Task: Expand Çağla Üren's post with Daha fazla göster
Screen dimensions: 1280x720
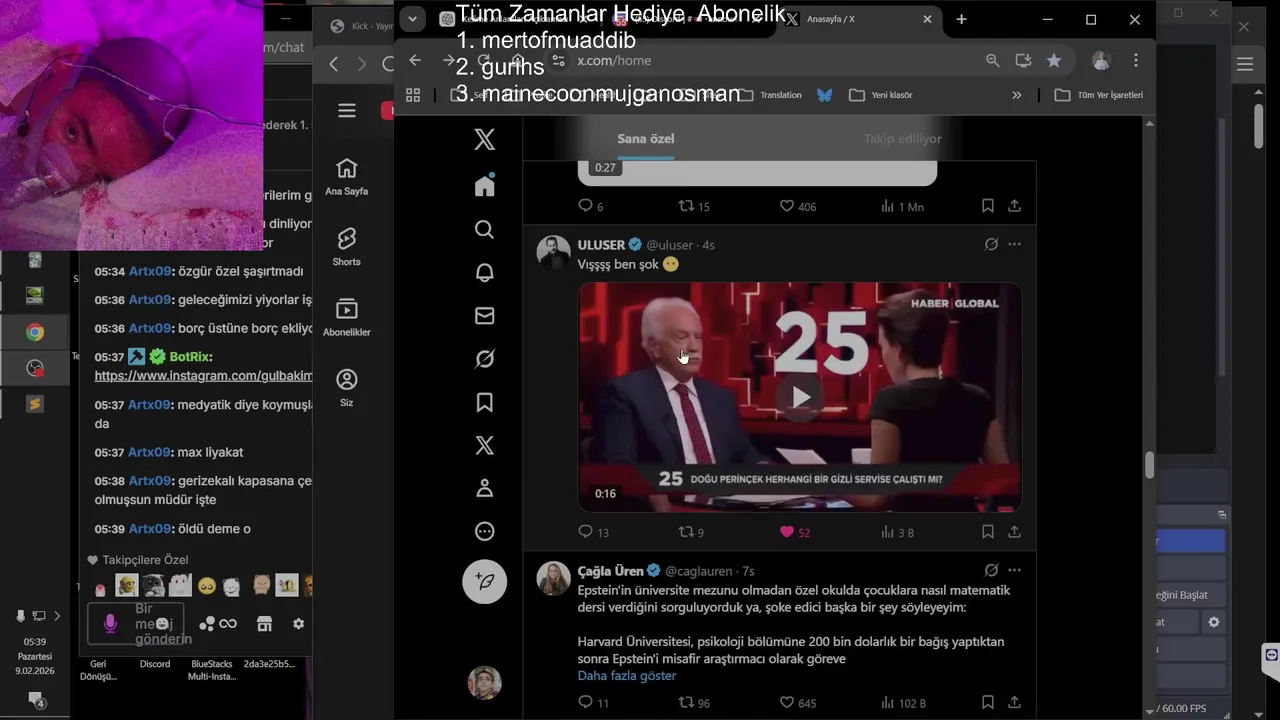Action: pyautogui.click(x=627, y=676)
